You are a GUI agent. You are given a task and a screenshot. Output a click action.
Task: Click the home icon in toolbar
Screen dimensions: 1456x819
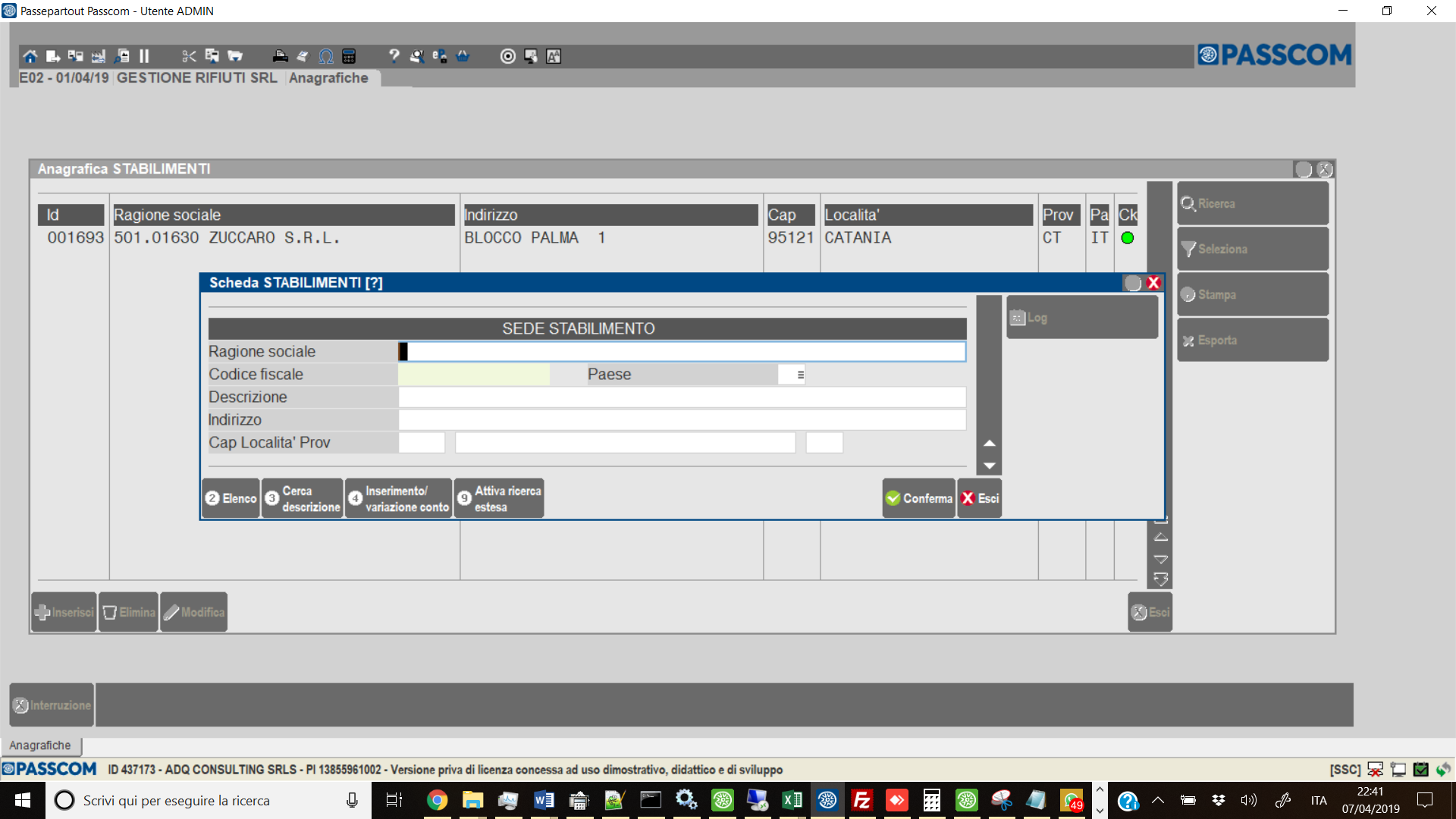pos(30,56)
